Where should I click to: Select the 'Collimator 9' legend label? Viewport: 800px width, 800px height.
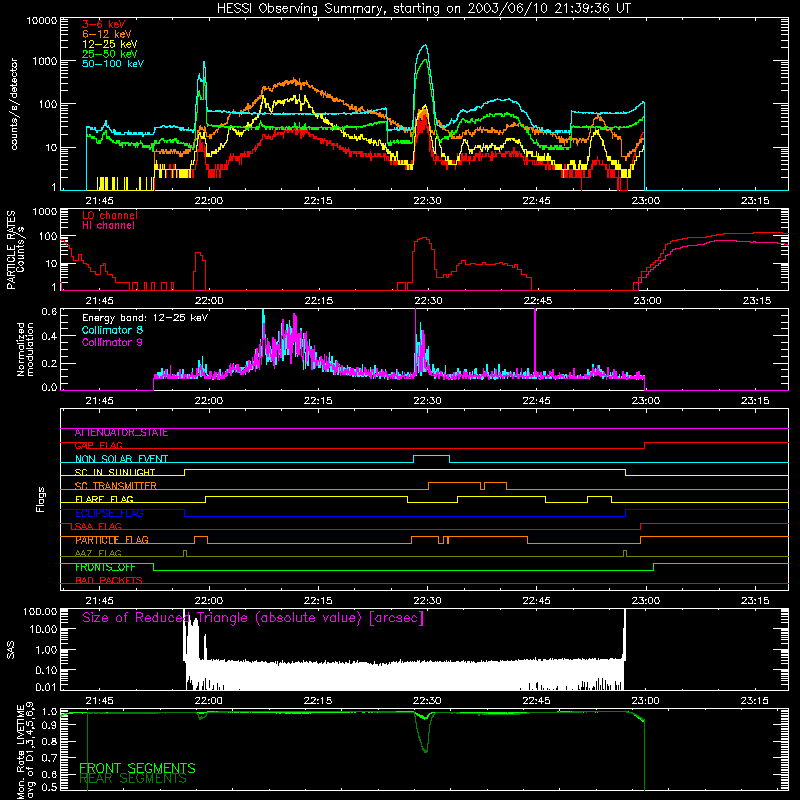click(x=112, y=342)
